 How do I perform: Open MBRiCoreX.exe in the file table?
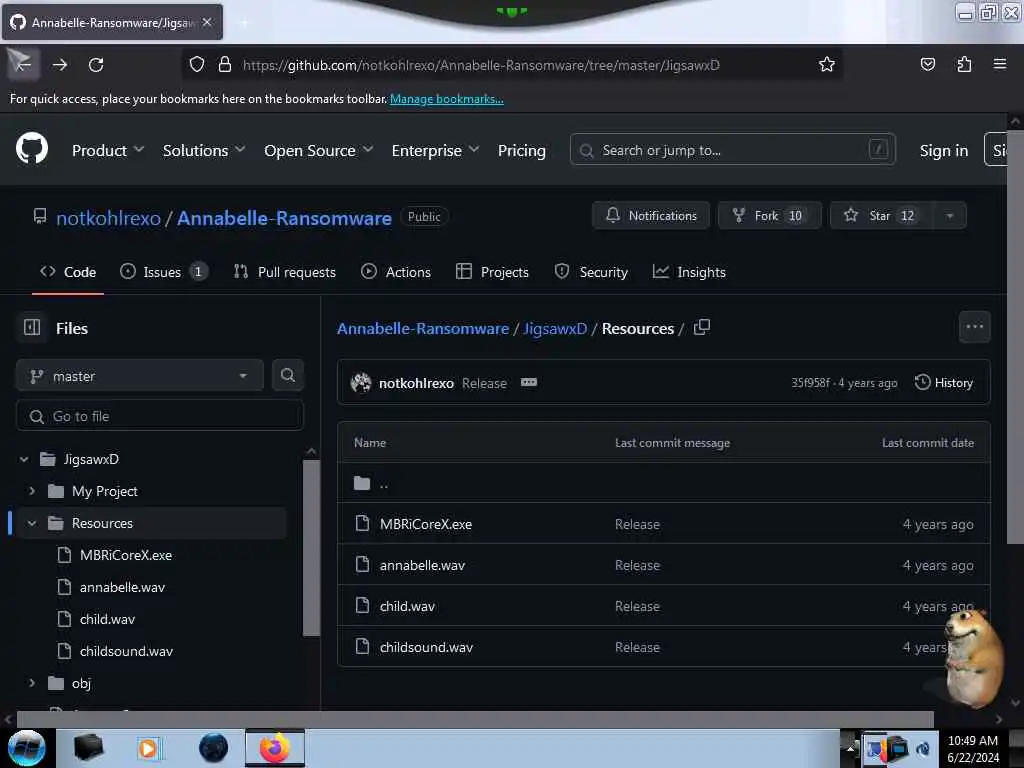(x=426, y=524)
